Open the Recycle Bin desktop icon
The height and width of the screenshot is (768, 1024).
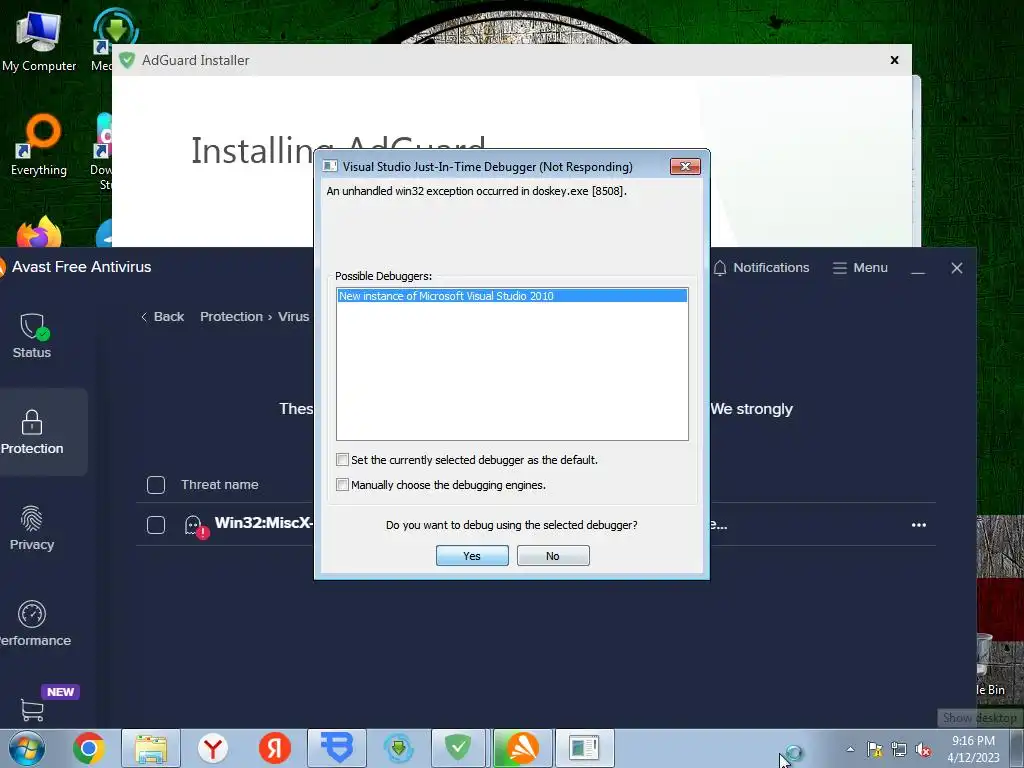991,665
